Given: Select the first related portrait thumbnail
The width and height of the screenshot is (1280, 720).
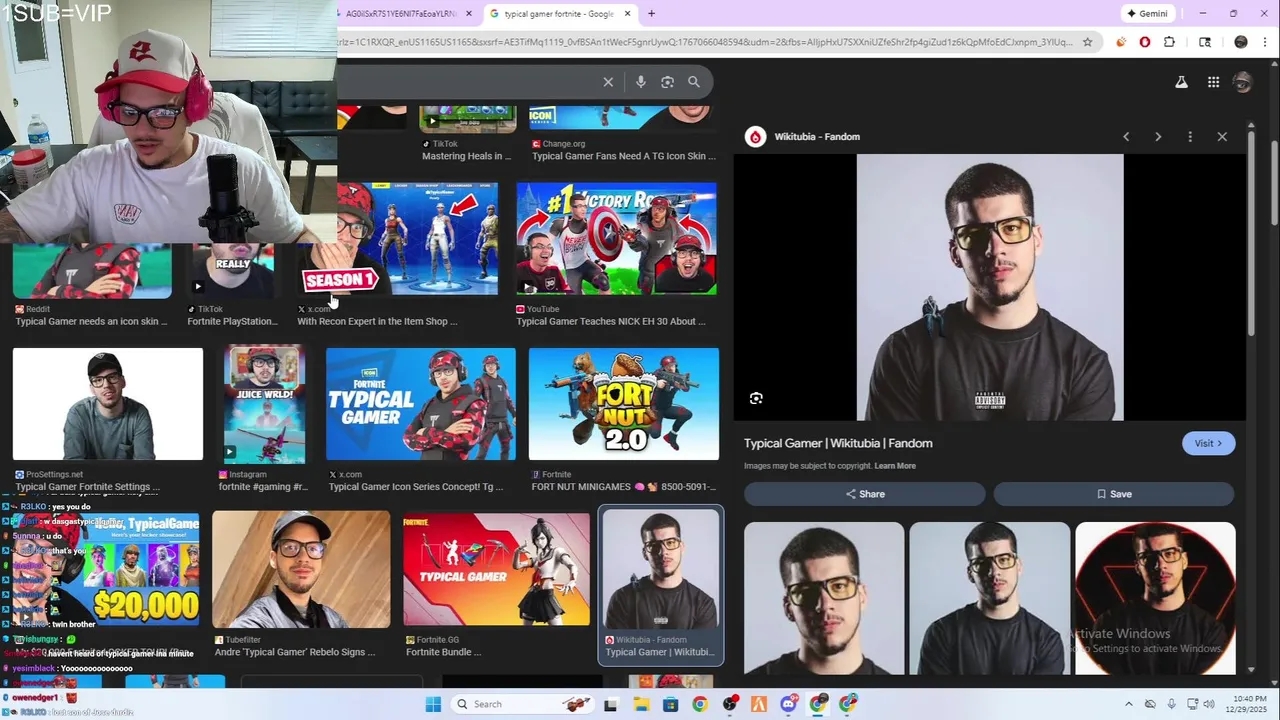Looking at the screenshot, I should pos(824,598).
